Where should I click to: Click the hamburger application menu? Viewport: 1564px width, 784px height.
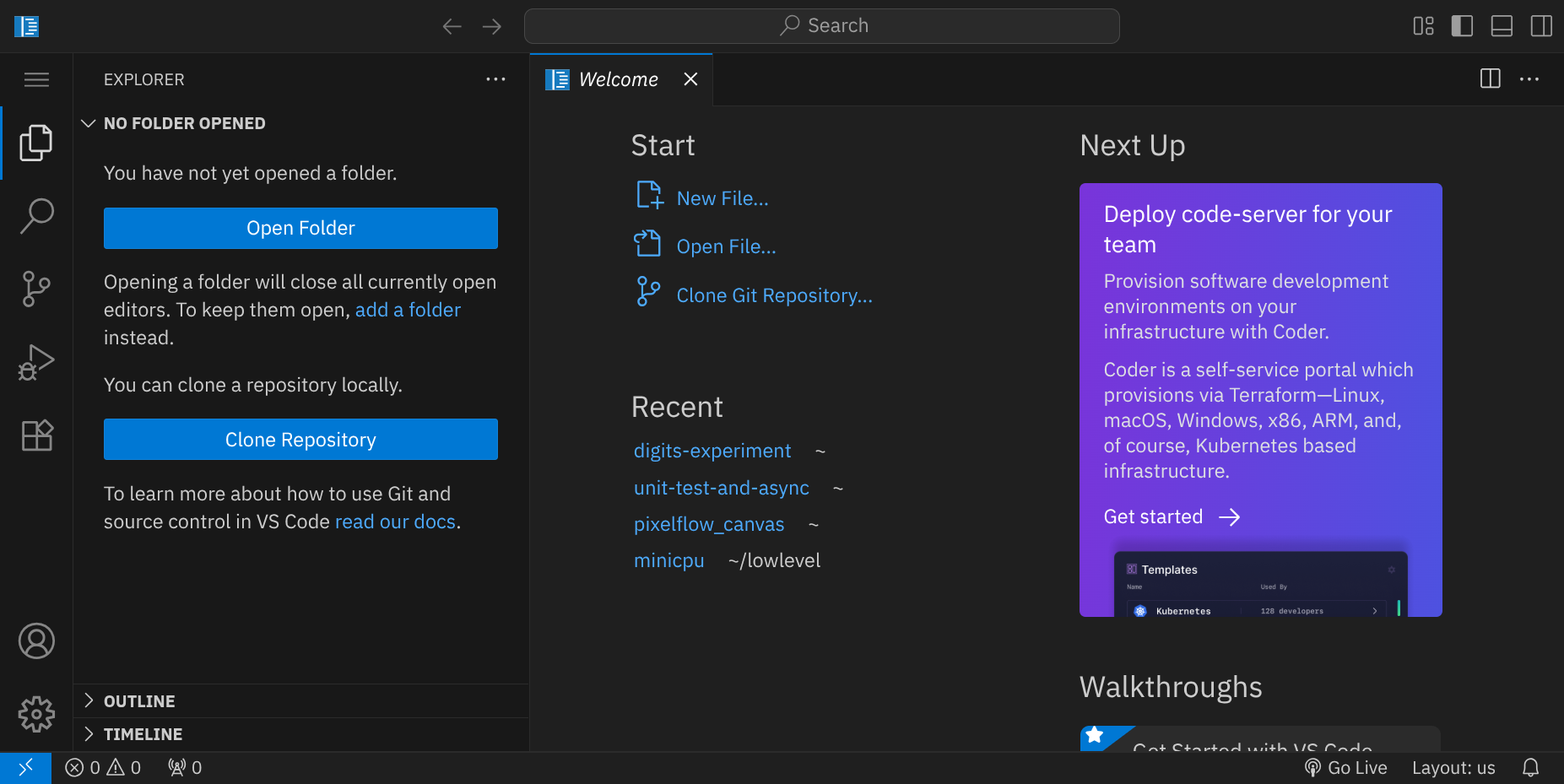[x=36, y=80]
